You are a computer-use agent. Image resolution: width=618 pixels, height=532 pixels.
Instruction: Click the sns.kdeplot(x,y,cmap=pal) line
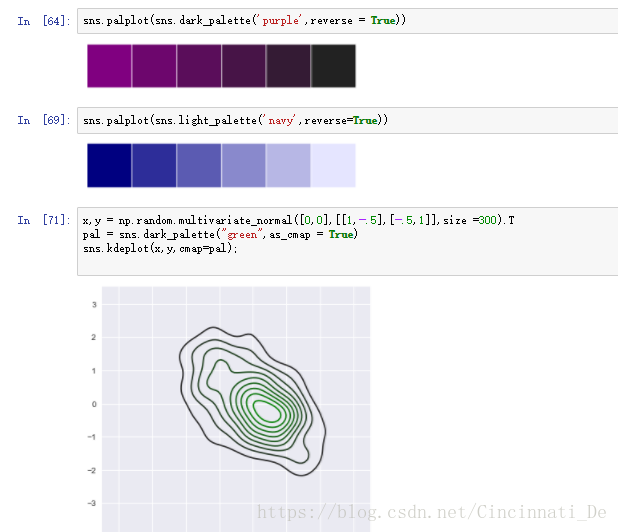click(160, 248)
